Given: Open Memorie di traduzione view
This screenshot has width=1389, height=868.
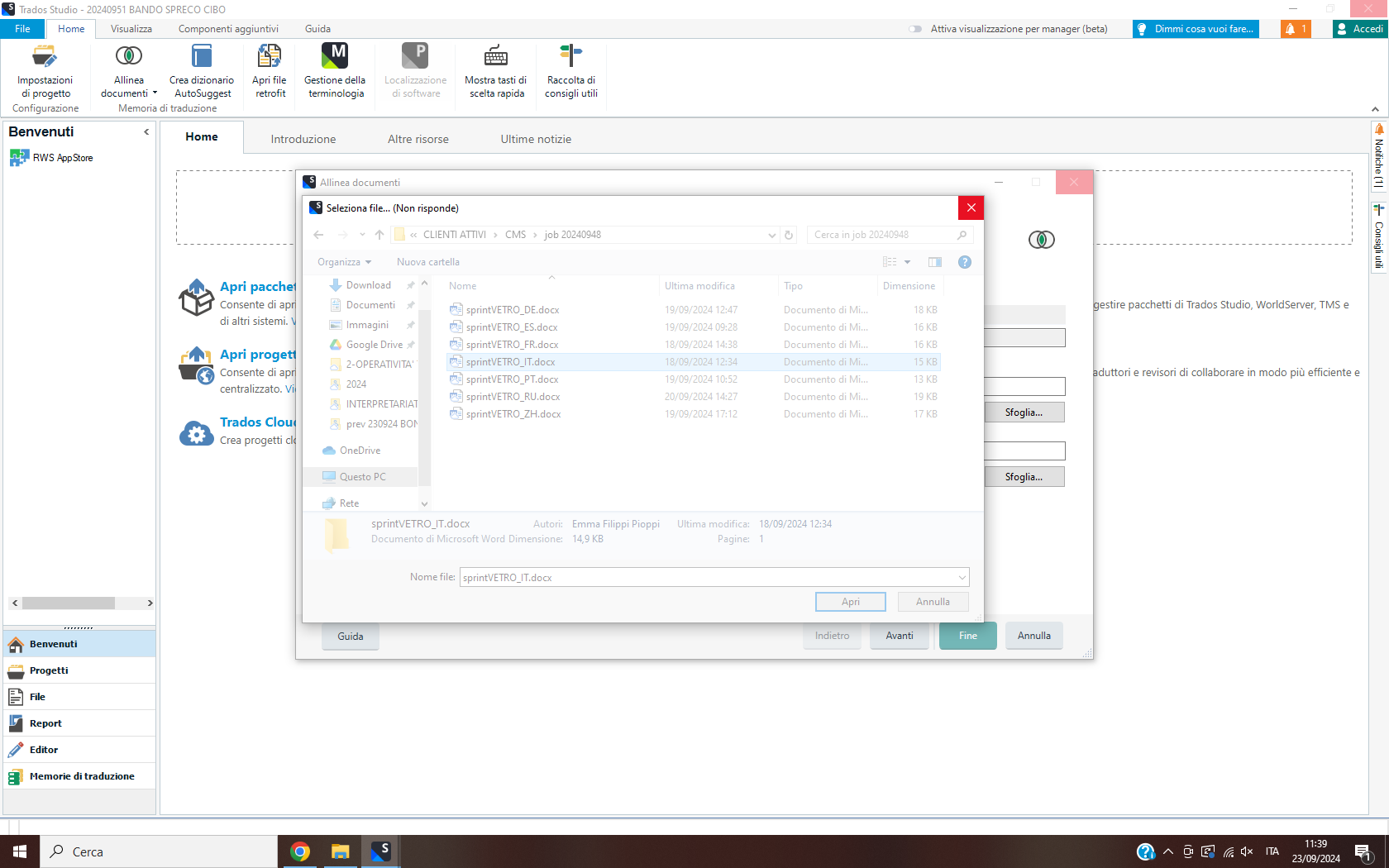Looking at the screenshot, I should tap(79, 776).
